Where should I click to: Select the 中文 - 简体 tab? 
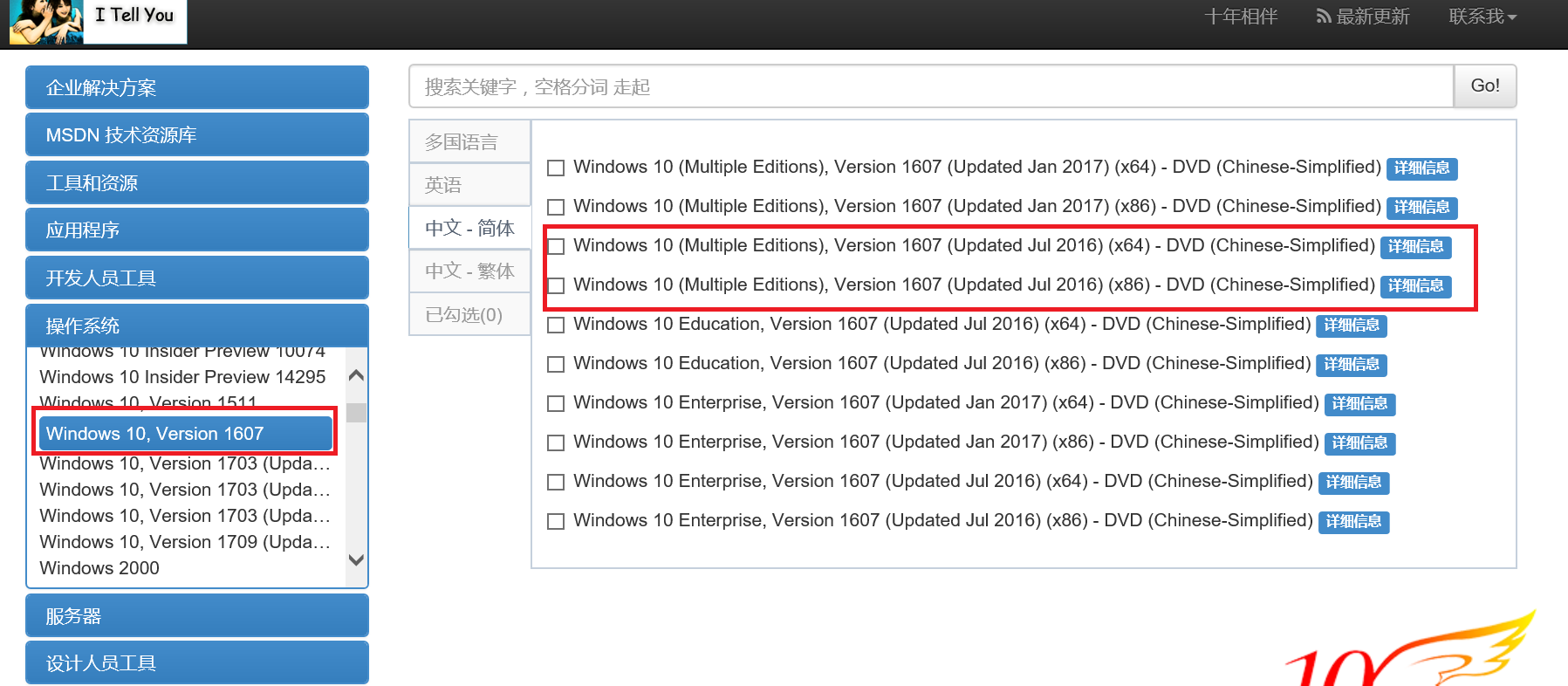pyautogui.click(x=470, y=228)
